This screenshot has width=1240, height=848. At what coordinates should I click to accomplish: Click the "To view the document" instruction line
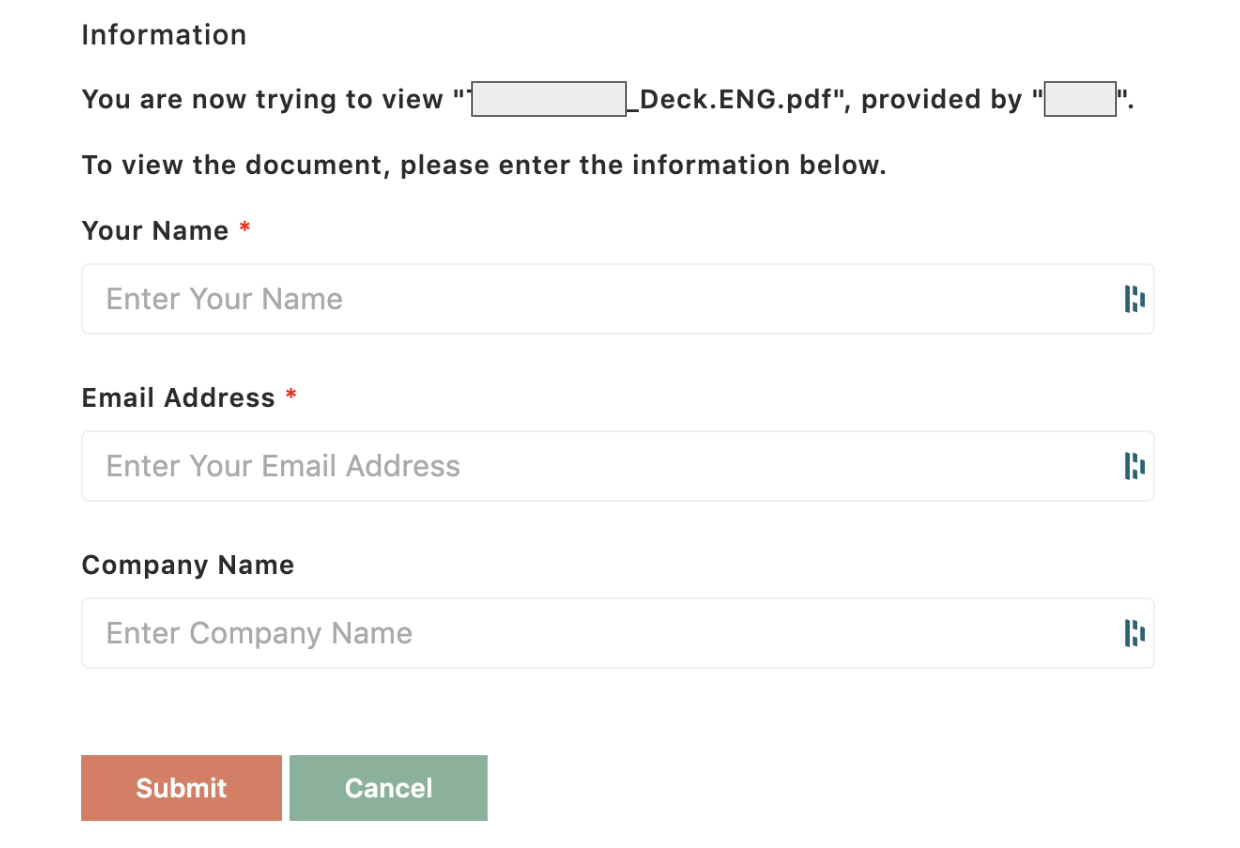(484, 165)
